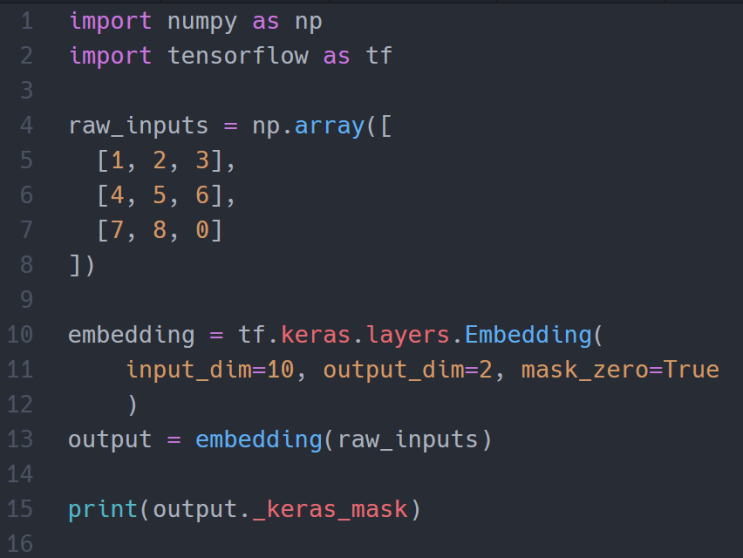
Task: Click 'layers' on line 10
Action: [x=408, y=336]
